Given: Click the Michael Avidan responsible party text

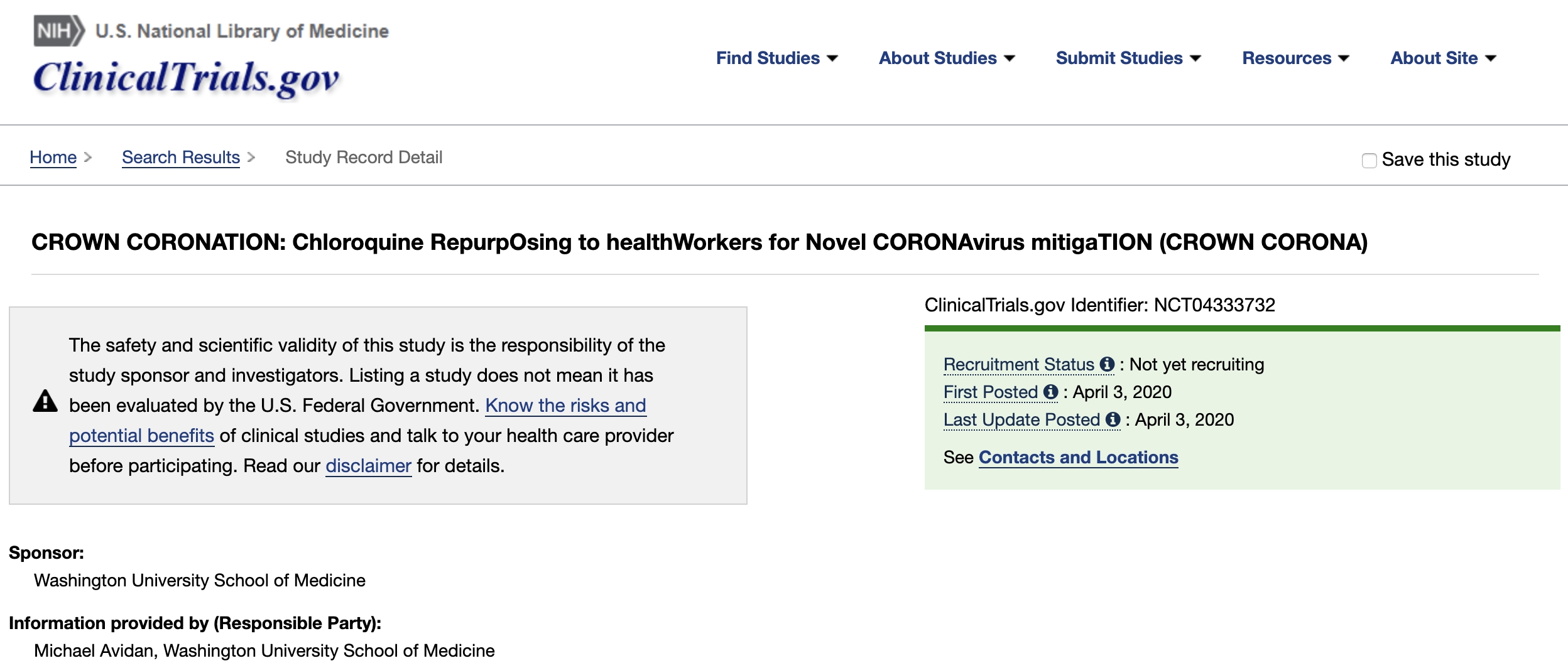Looking at the screenshot, I should pyautogui.click(x=264, y=650).
